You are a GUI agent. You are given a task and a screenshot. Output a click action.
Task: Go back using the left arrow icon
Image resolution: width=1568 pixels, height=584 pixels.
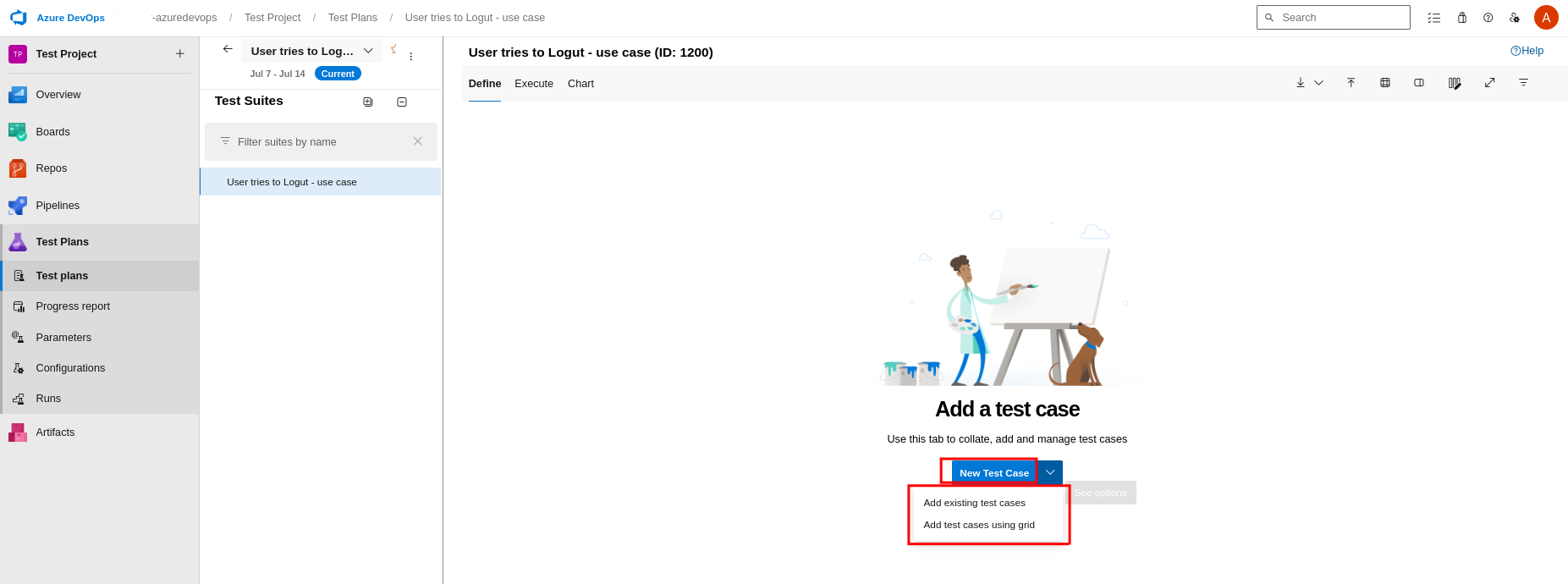[x=228, y=49]
